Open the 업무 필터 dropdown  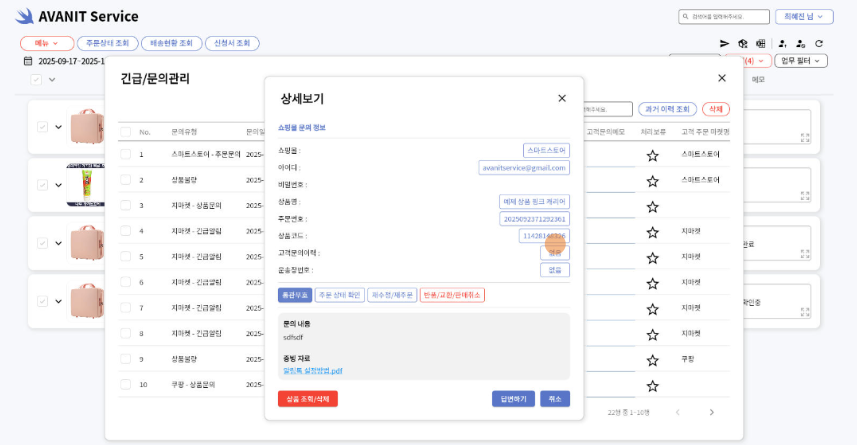pos(803,61)
